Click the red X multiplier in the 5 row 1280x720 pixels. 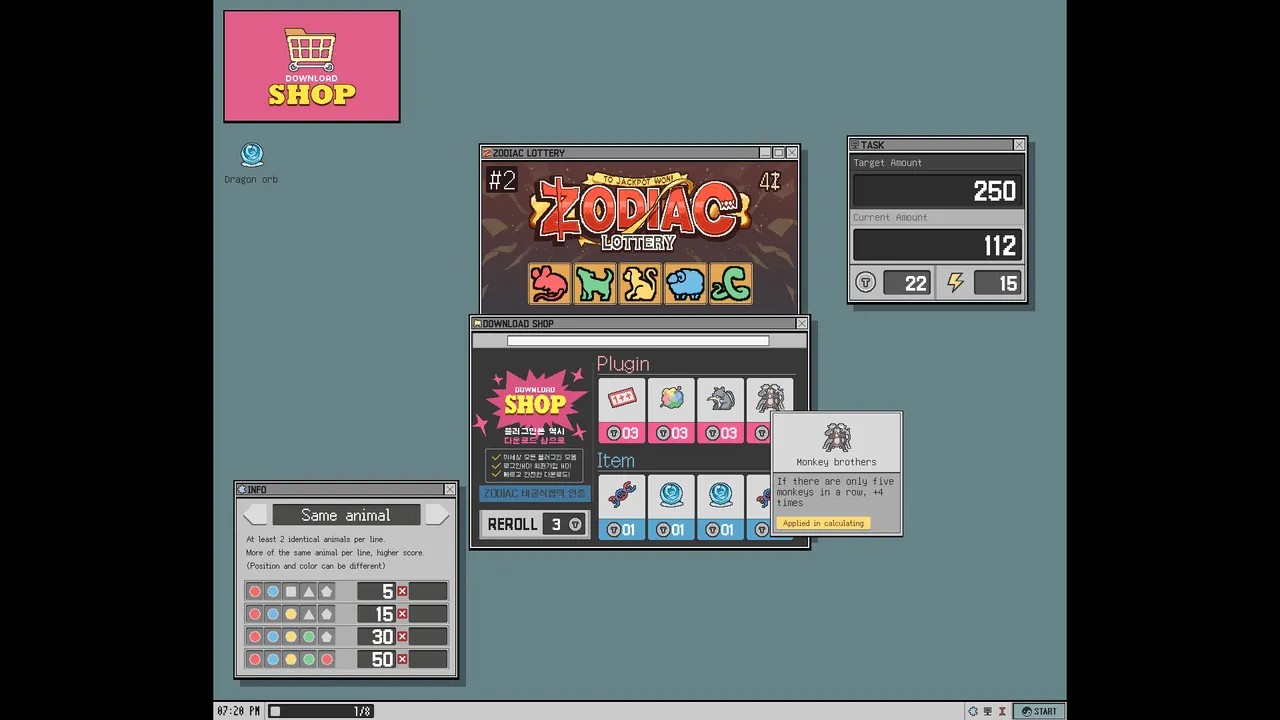[402, 591]
